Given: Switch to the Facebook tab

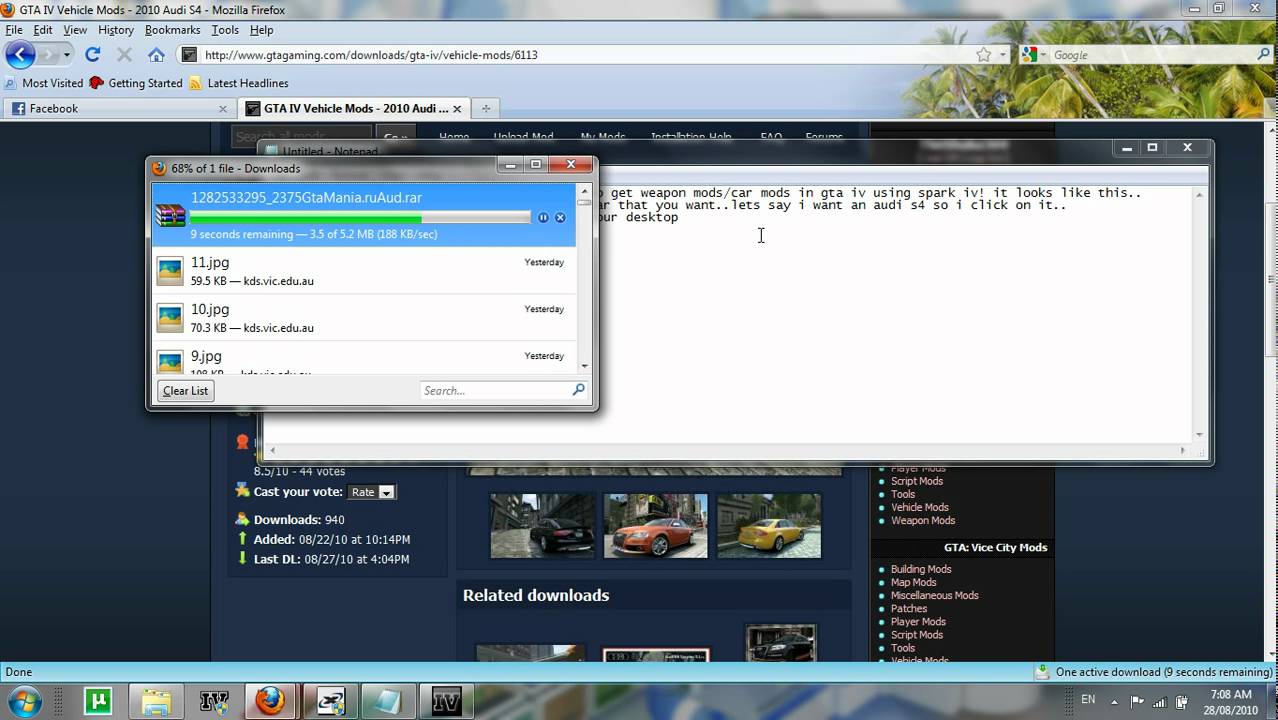Looking at the screenshot, I should click(x=120, y=108).
